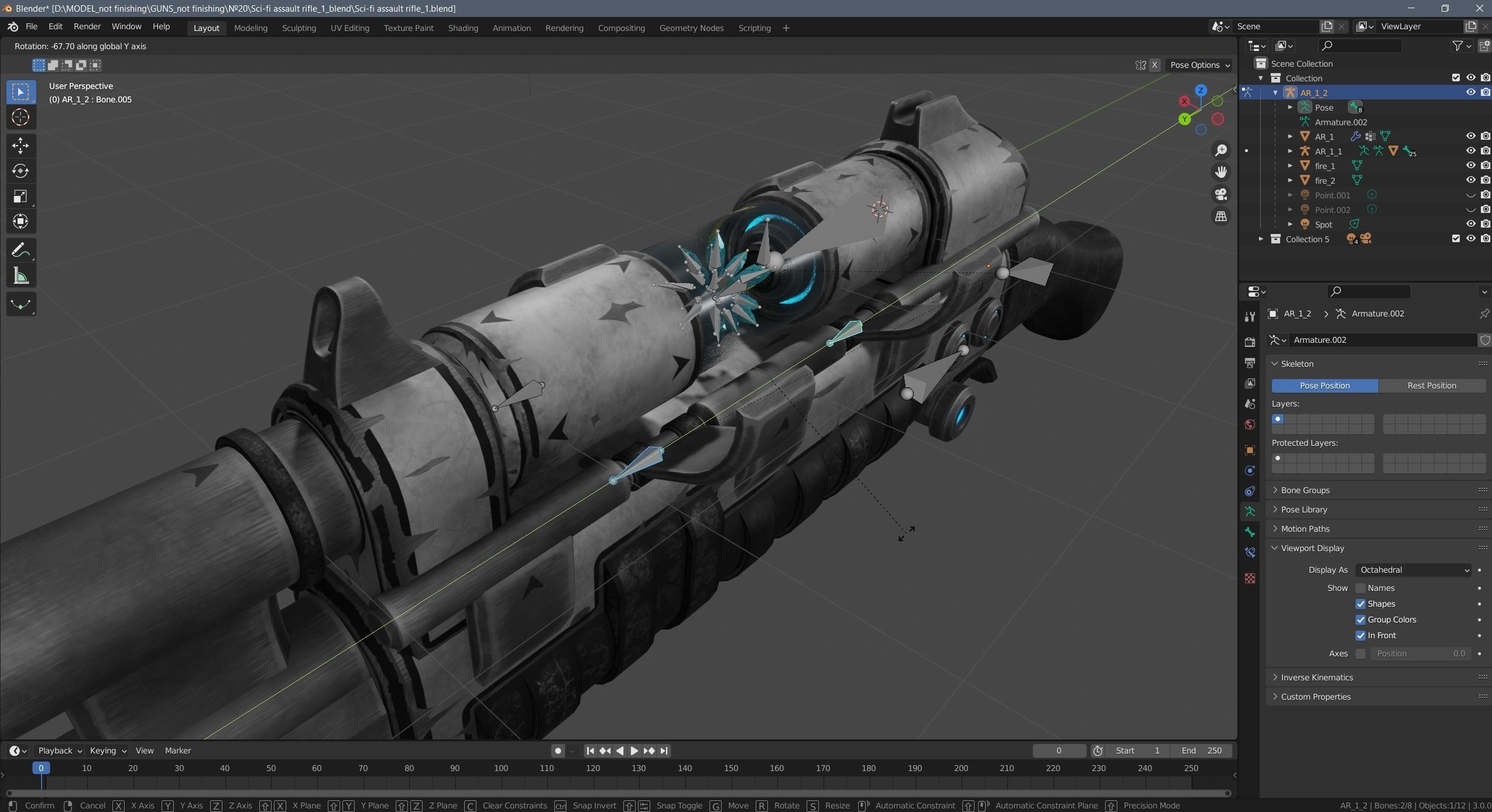The height and width of the screenshot is (812, 1492).
Task: Switch to the 3D Cursor tool
Action: [x=21, y=117]
